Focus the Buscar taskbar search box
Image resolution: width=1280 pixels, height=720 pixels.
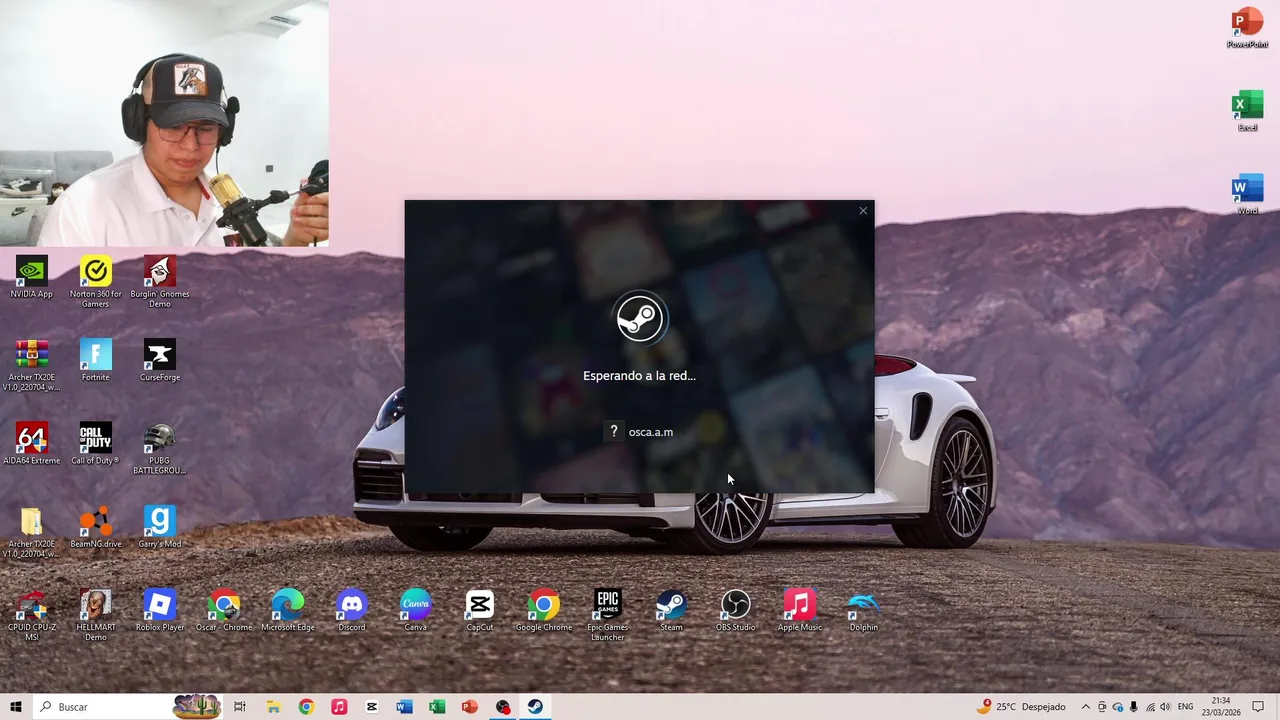tap(128, 707)
